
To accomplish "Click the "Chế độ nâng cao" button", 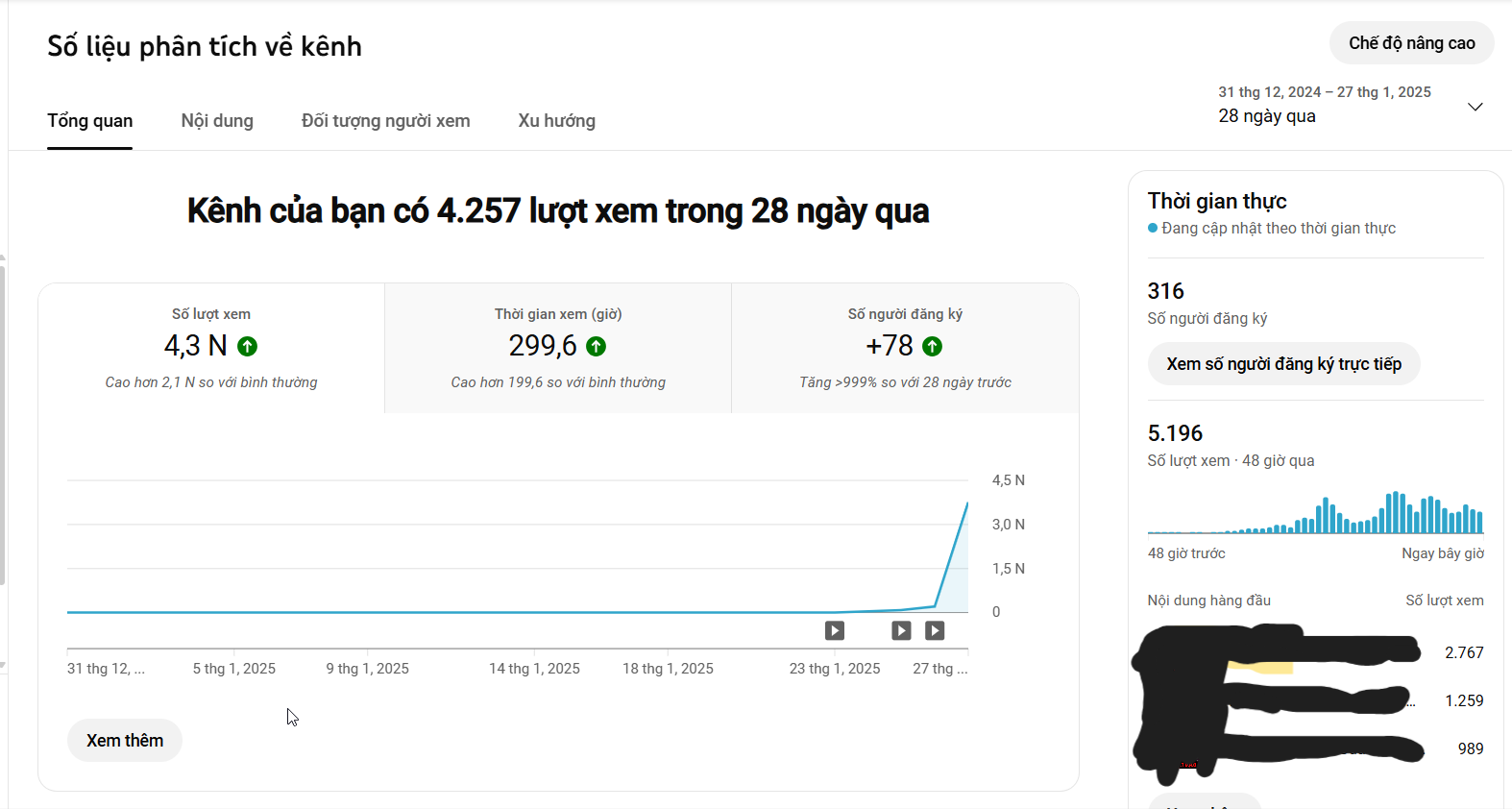I will click(x=1411, y=43).
